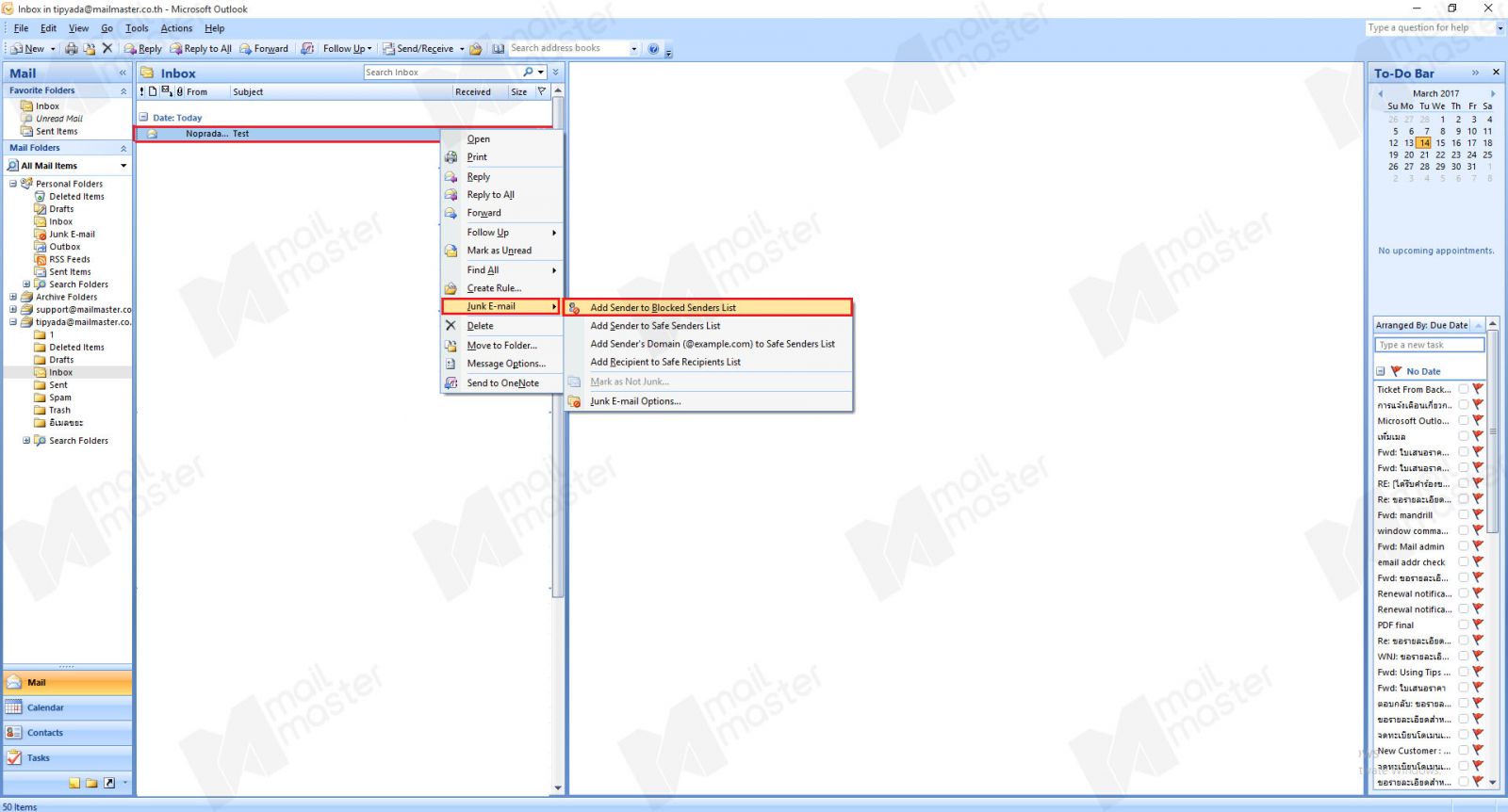Screen dimensions: 1508x812
Task: Check complete box for Microsoft Outlo task
Action: pyautogui.click(x=1463, y=420)
